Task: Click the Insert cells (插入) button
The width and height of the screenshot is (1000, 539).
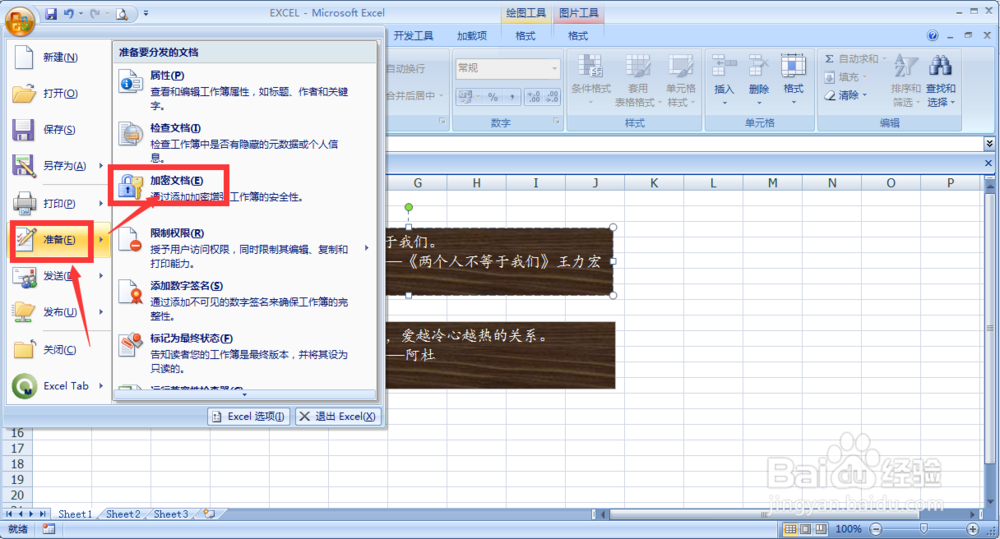Action: (724, 80)
